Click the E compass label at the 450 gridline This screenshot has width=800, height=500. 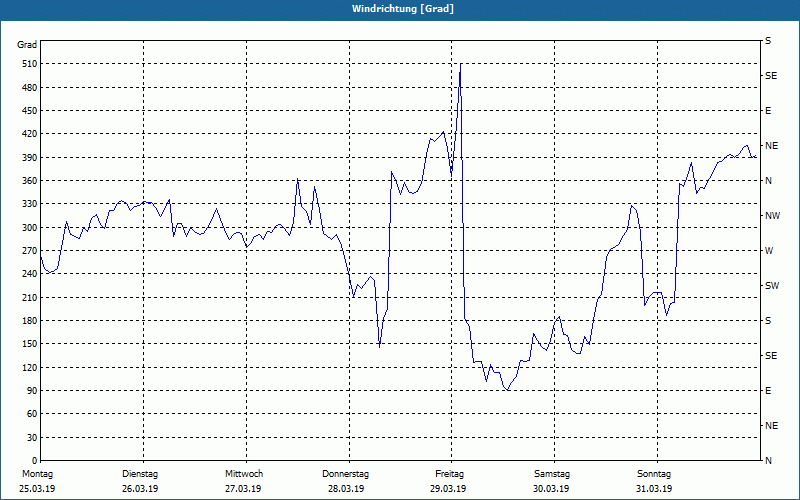tap(768, 111)
